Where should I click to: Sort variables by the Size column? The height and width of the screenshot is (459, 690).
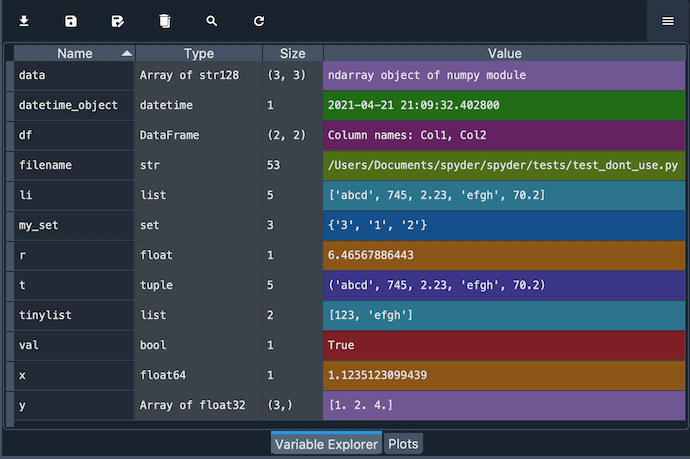pyautogui.click(x=292, y=53)
